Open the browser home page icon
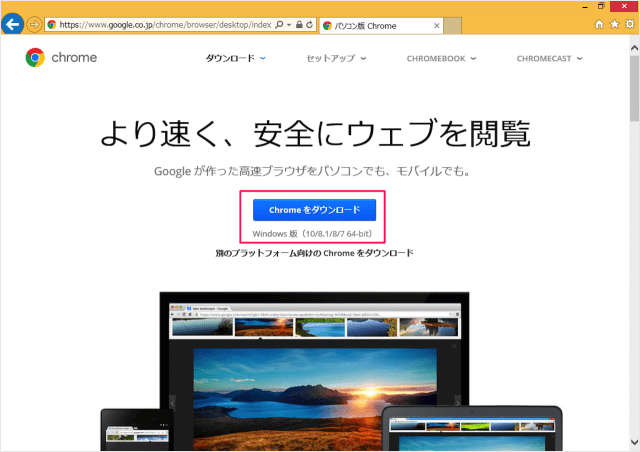 coord(599,23)
